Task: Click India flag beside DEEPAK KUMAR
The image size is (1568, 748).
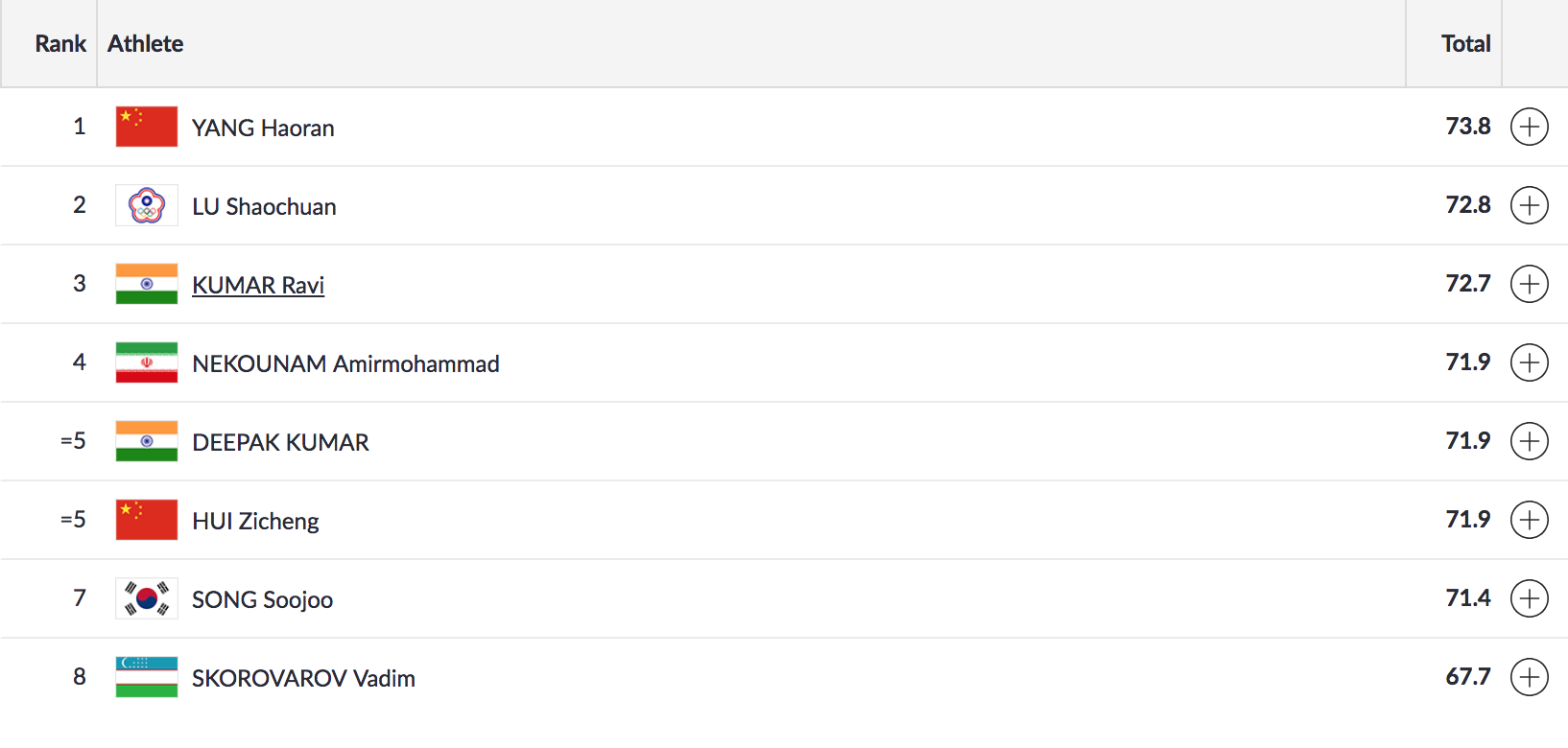Action: click(x=147, y=441)
